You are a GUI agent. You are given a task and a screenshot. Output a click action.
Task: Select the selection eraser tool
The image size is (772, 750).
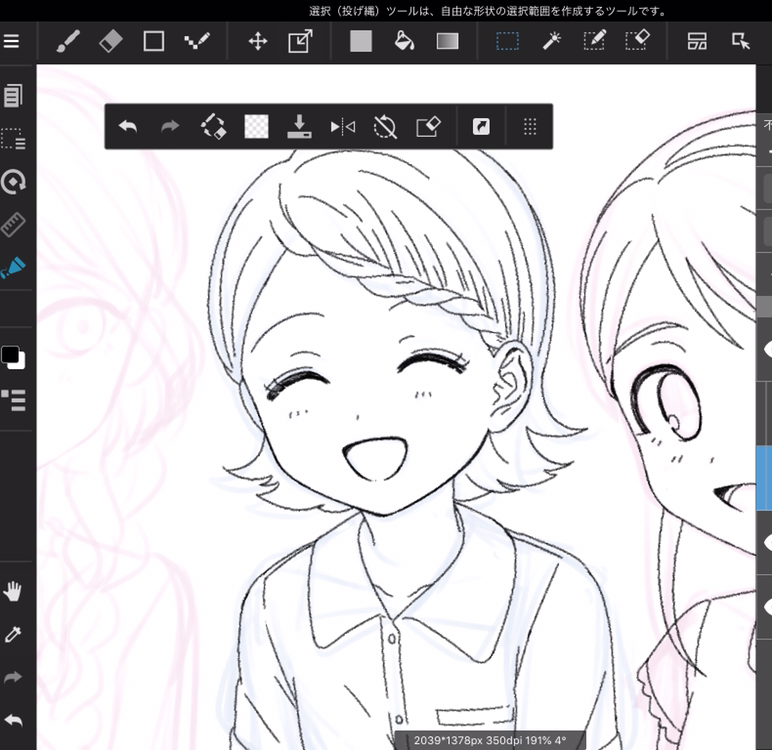638,40
